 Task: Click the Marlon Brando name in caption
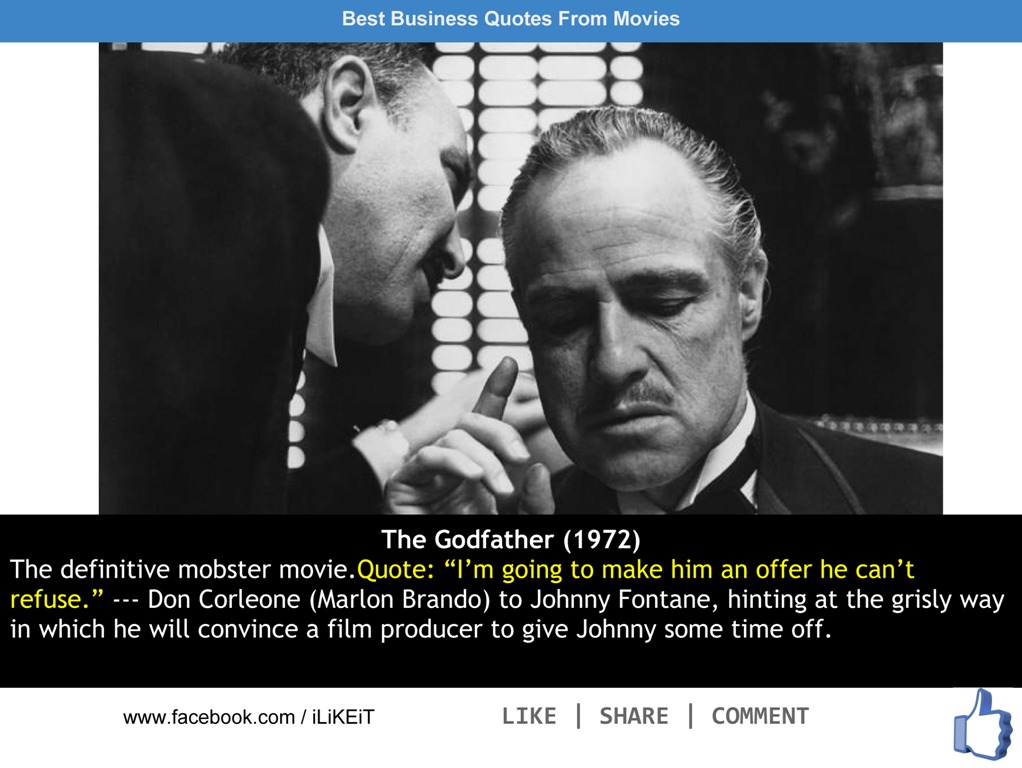(400, 599)
